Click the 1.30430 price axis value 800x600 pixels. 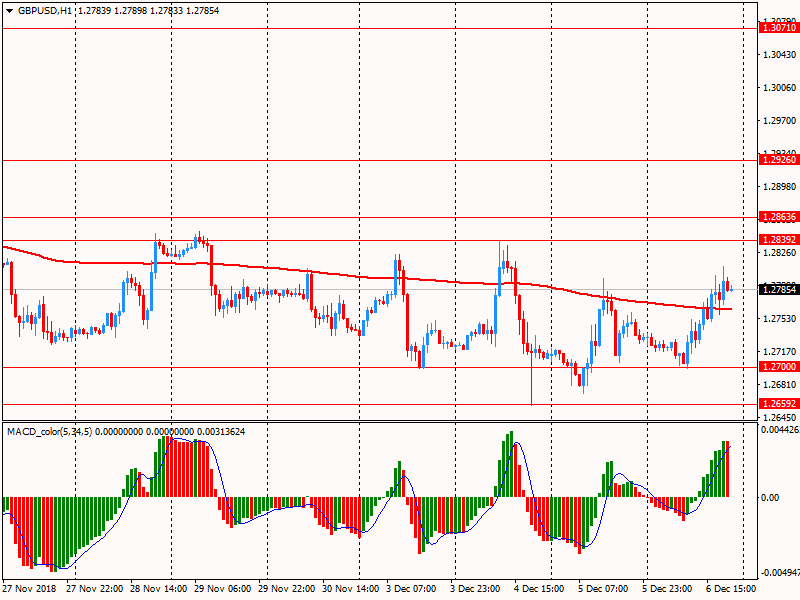pos(779,55)
